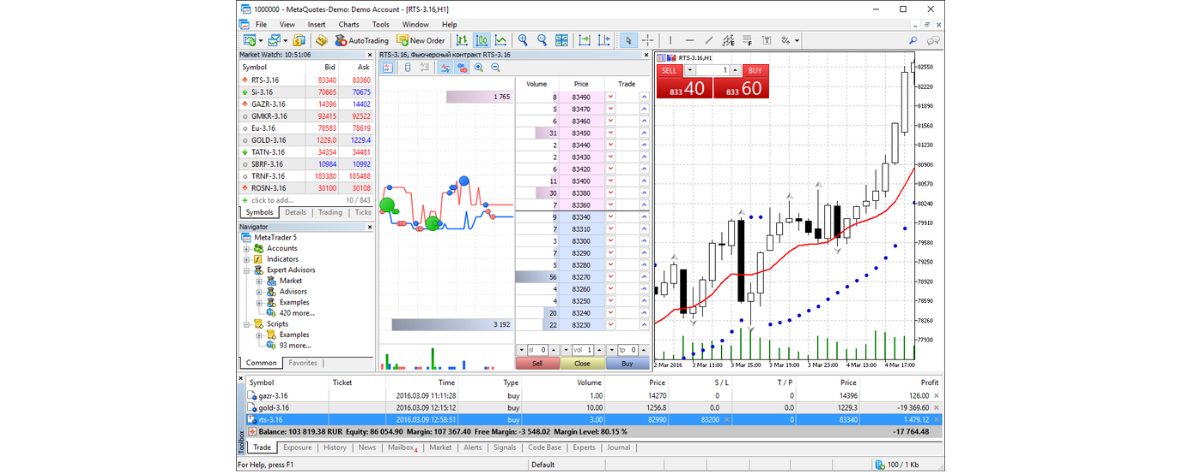Click the yellow Close button in depth of market
1181x472 pixels.
(583, 363)
